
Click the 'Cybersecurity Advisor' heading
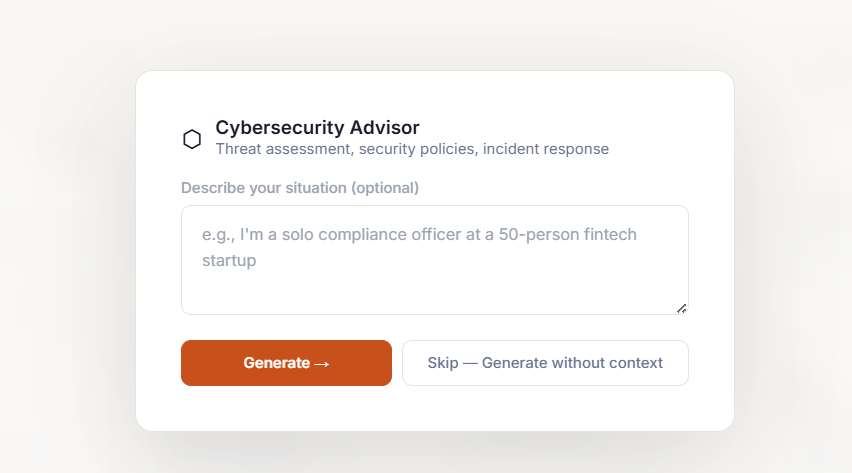(x=317, y=128)
